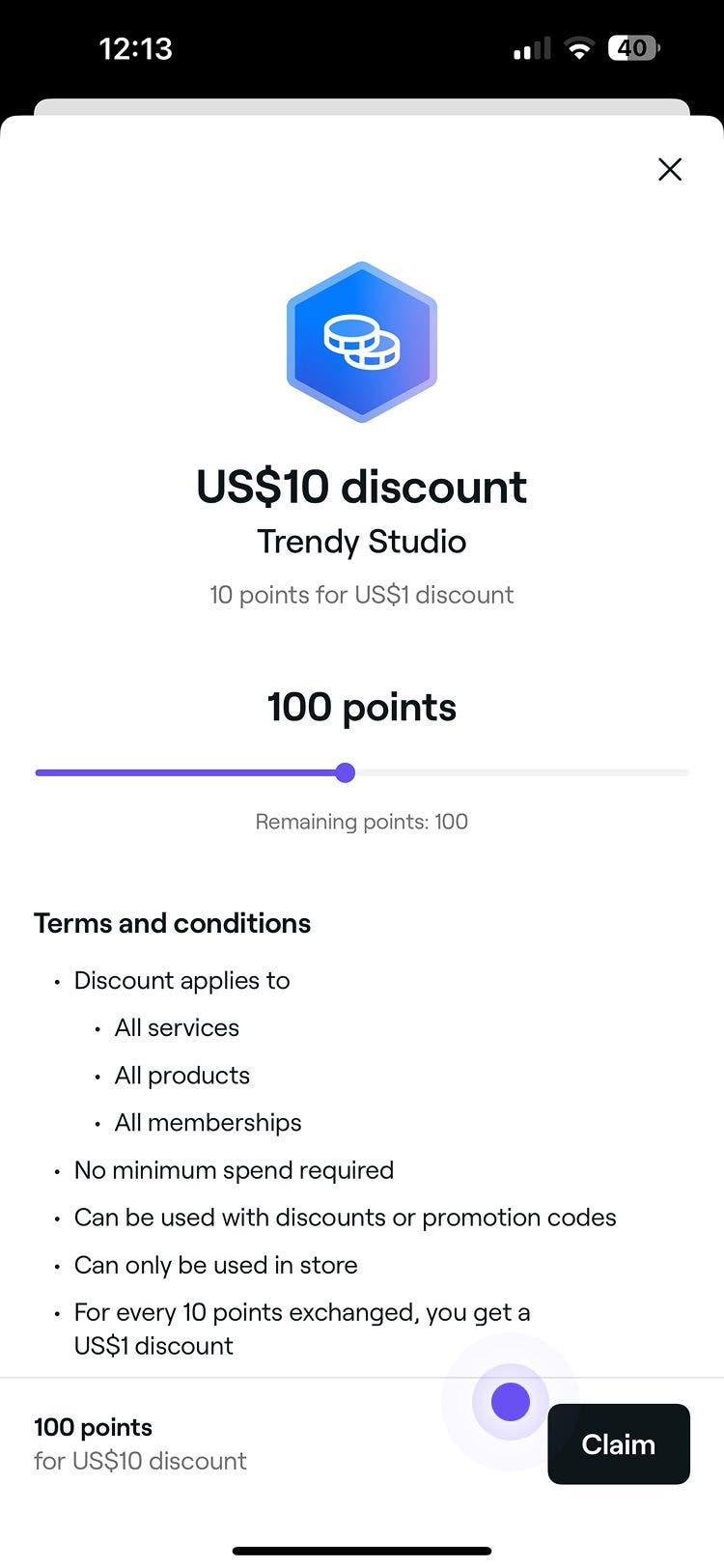Tap the No minimum spend required term
Image resolution: width=724 pixels, height=1568 pixels.
234,1170
